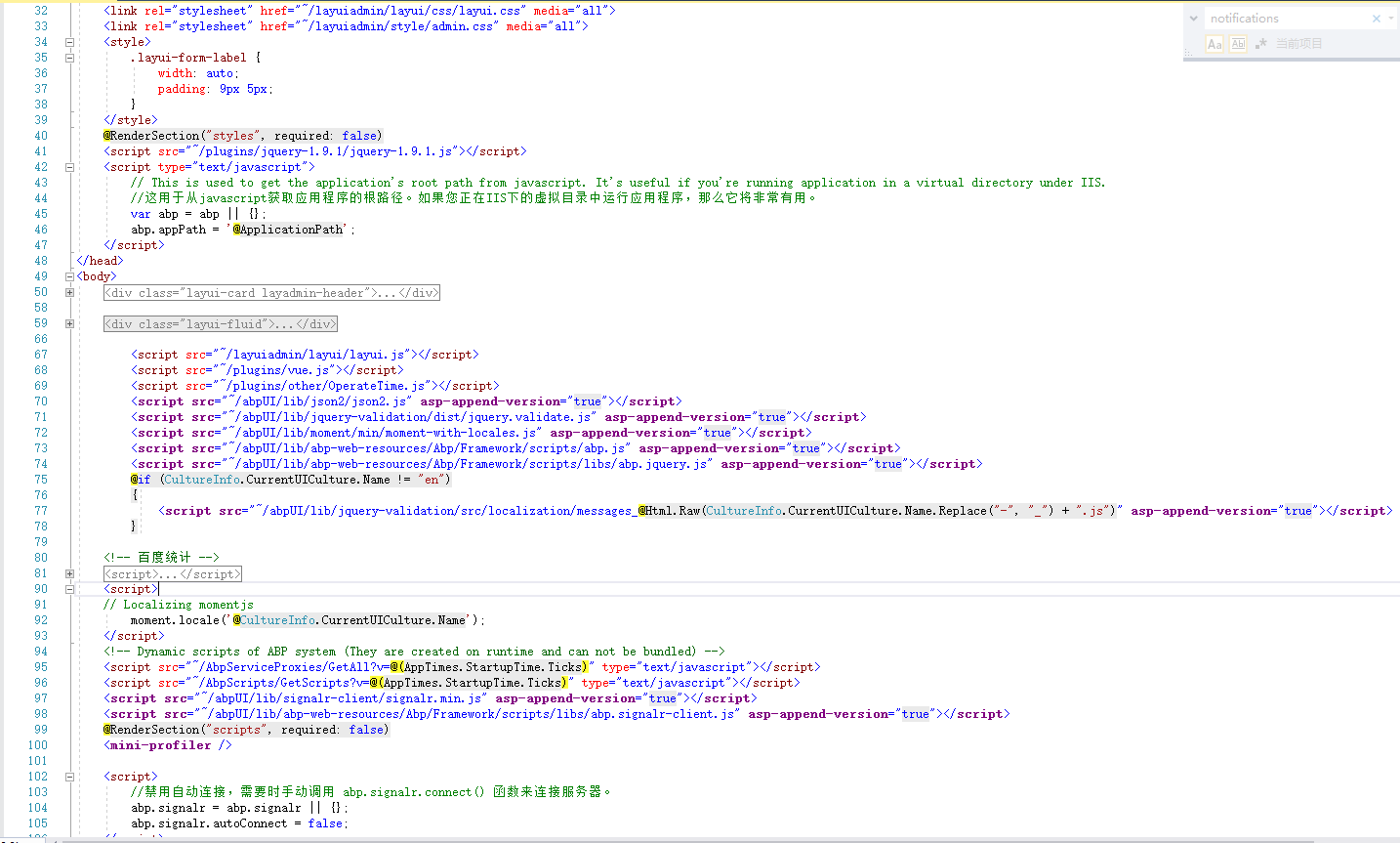Expand the replace row chevron
This screenshot has height=843, width=1400.
(x=1193, y=19)
